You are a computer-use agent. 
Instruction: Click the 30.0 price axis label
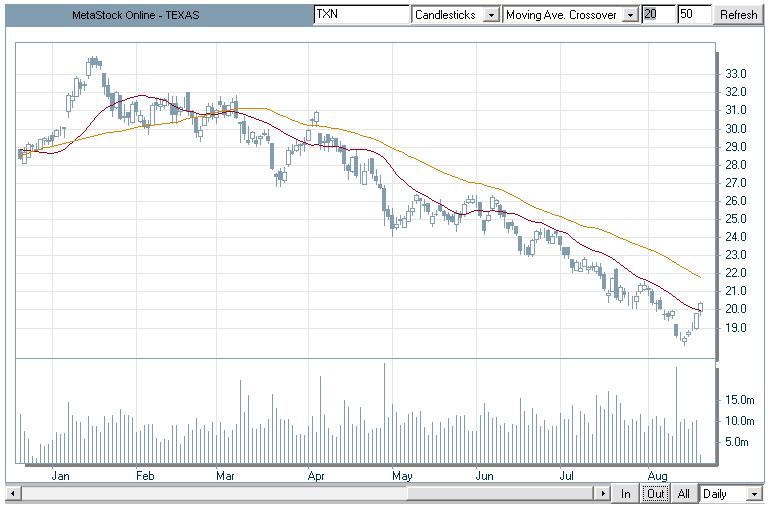click(736, 128)
